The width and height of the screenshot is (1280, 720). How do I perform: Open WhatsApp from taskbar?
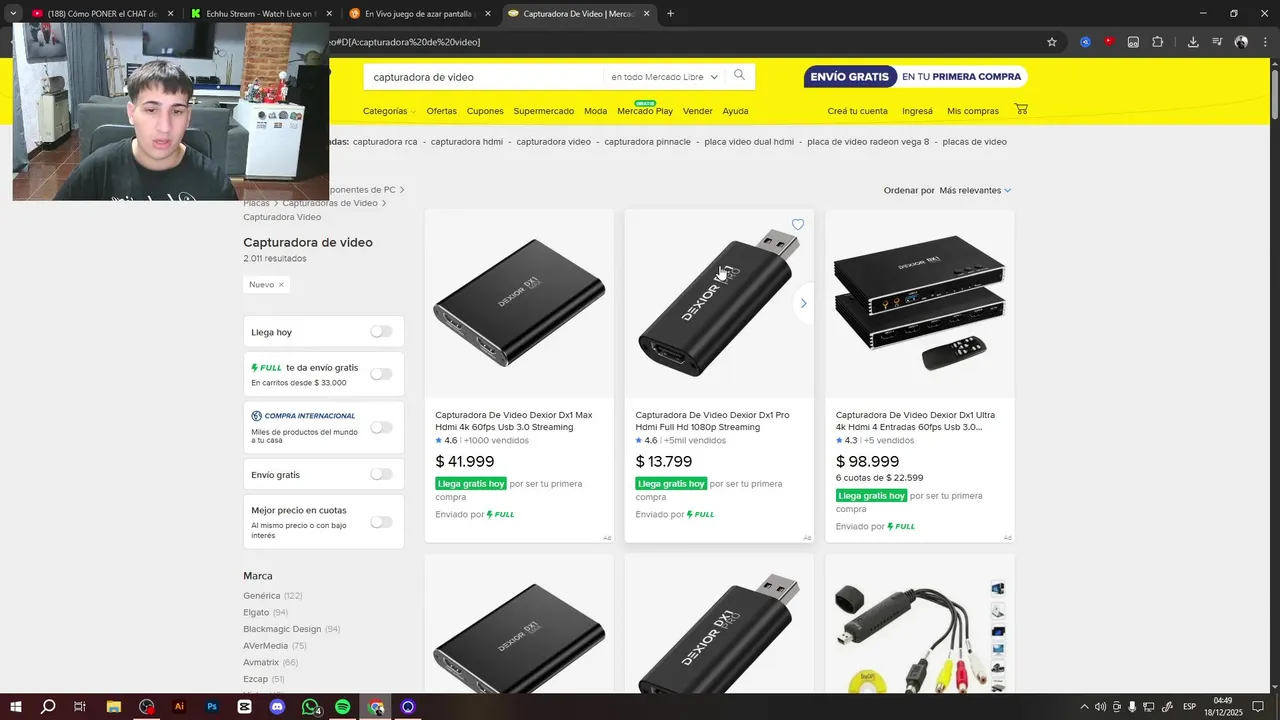pos(310,707)
